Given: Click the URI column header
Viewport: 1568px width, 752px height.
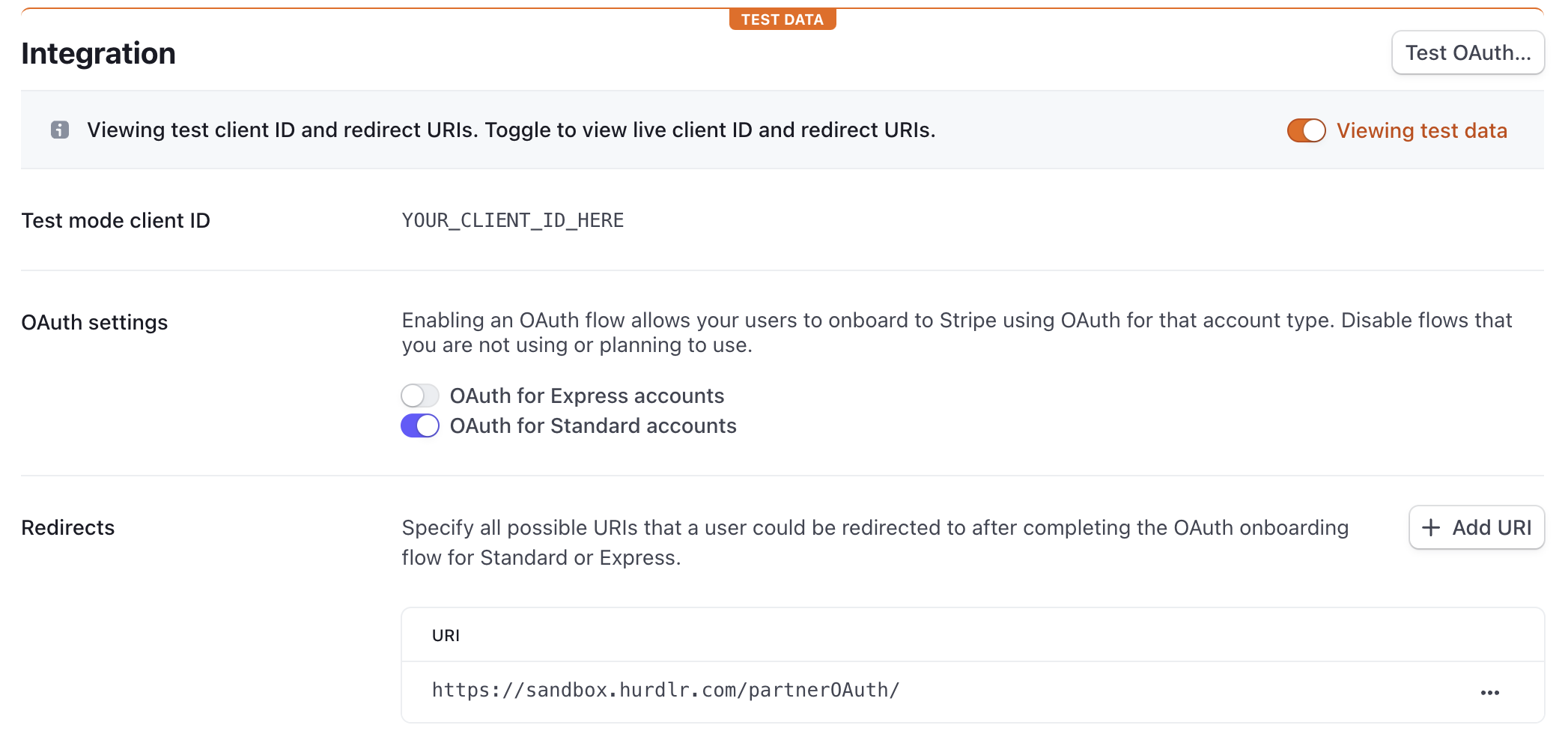Looking at the screenshot, I should pyautogui.click(x=446, y=635).
